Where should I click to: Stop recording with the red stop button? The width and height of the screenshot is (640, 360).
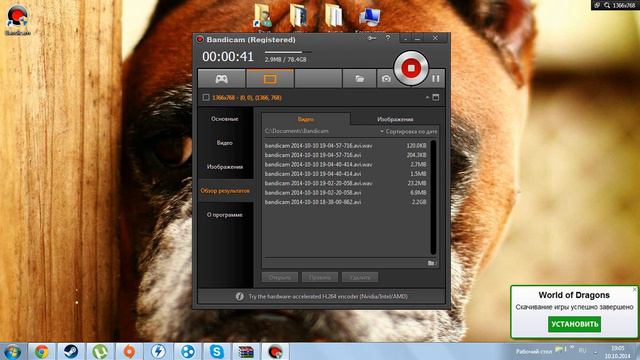pyautogui.click(x=411, y=68)
